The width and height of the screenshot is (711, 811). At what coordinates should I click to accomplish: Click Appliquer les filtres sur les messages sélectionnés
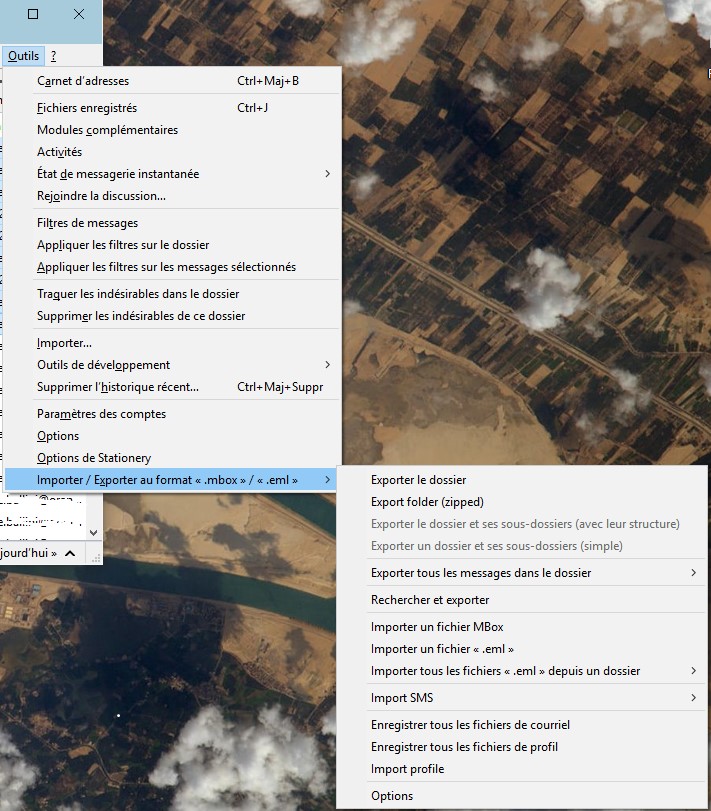tap(173, 267)
